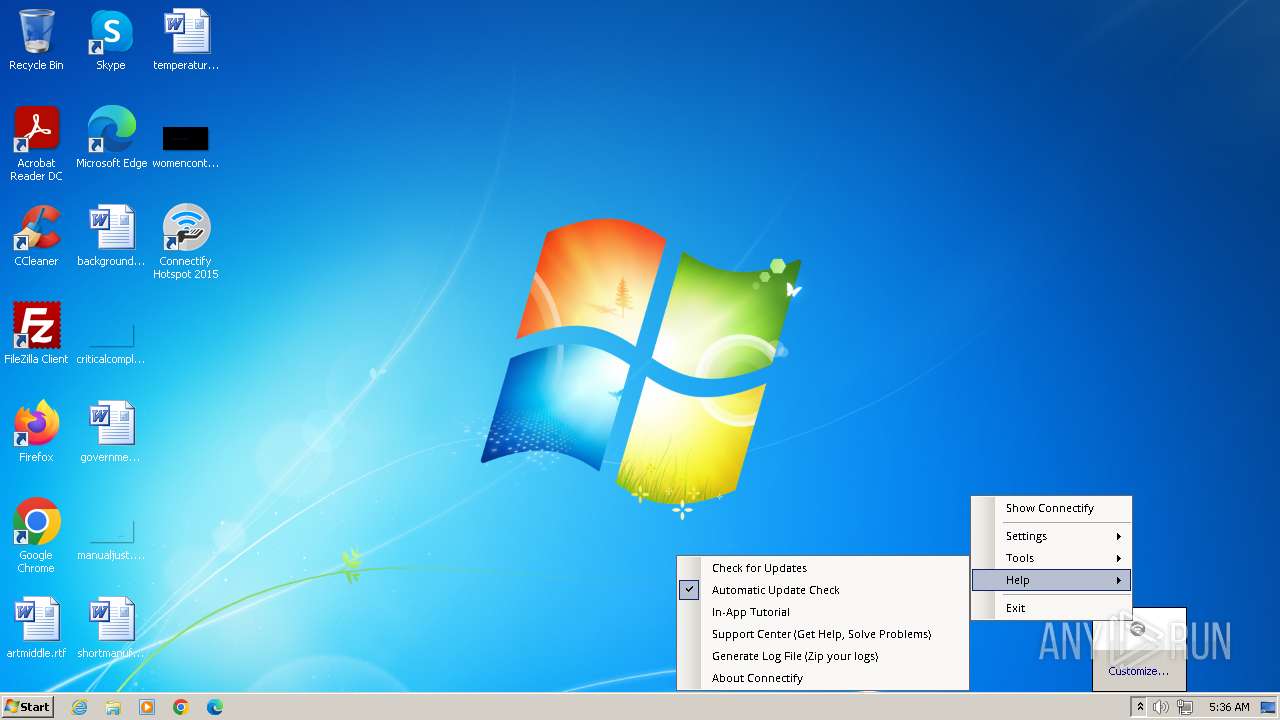The height and width of the screenshot is (720, 1280).
Task: Open the Start menu
Action: (x=27, y=707)
